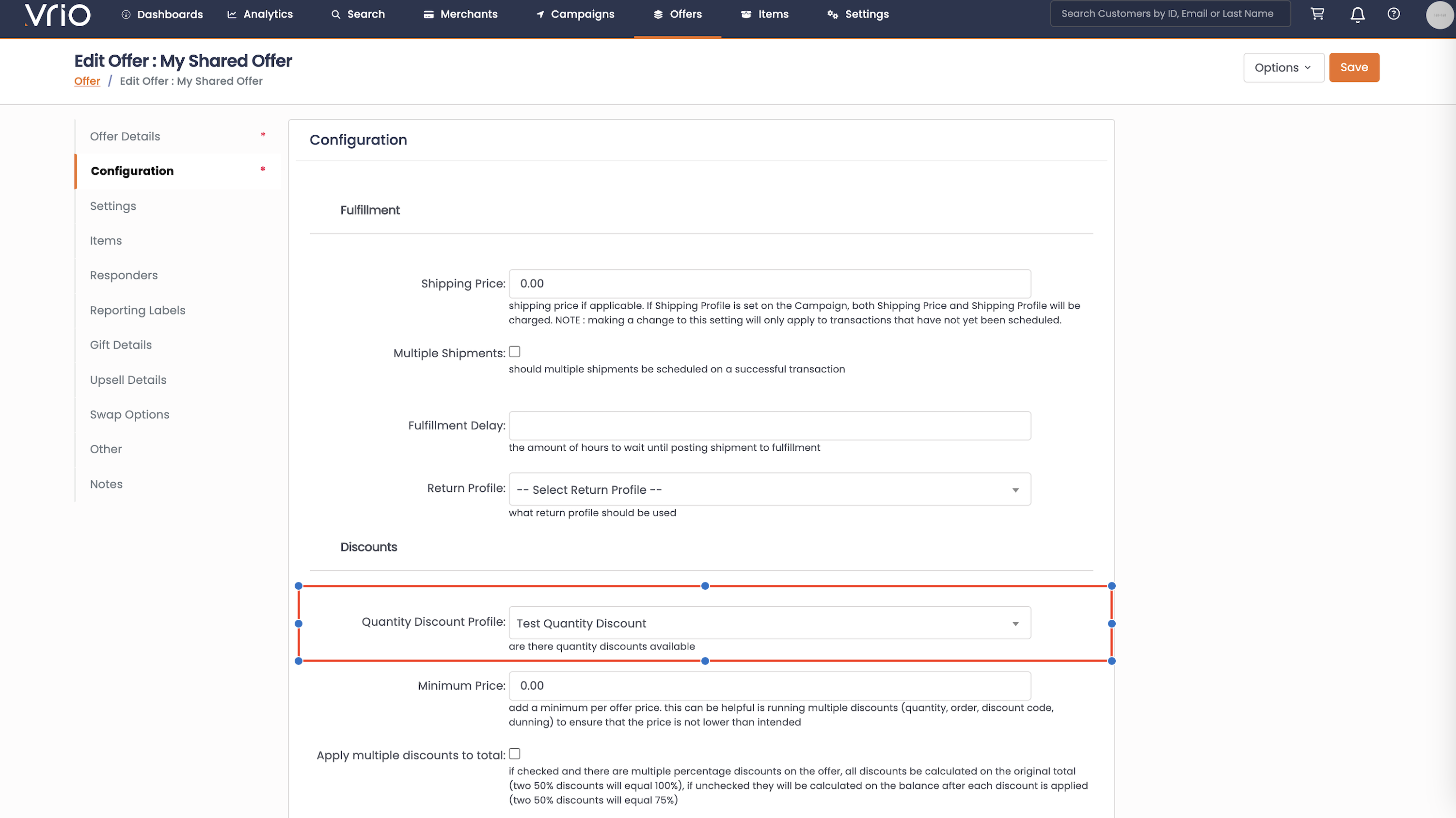Select the Configuration sidebar section
Screen dimensions: 1456x818
coord(179,171)
